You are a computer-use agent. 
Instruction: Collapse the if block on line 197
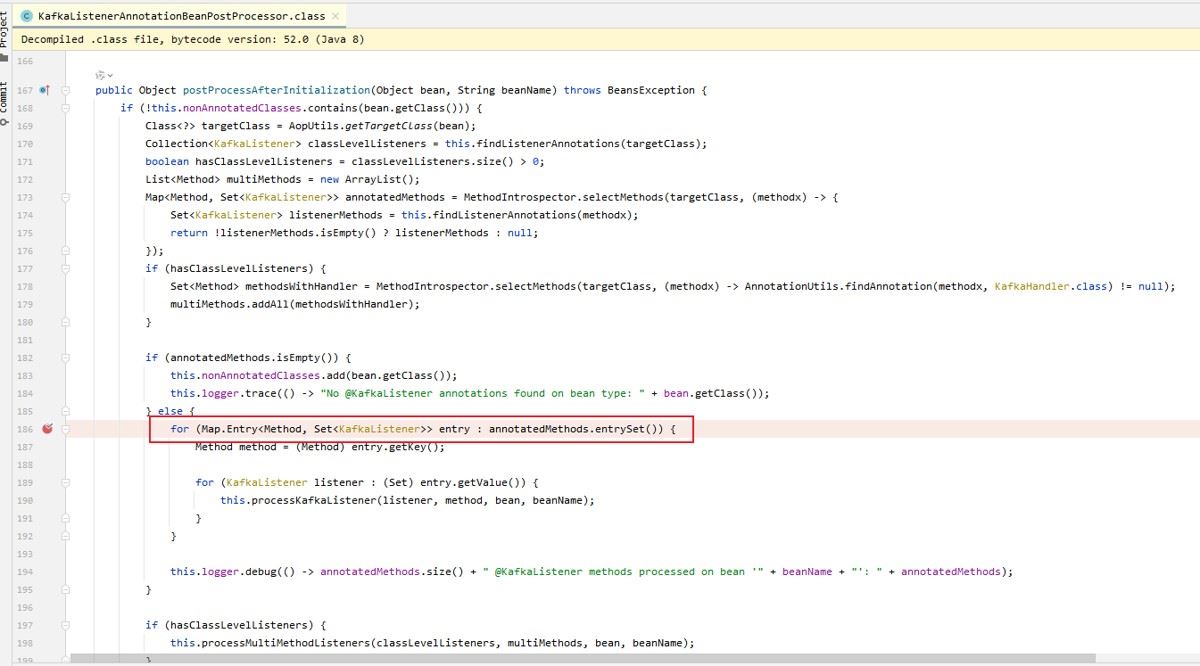(66, 625)
